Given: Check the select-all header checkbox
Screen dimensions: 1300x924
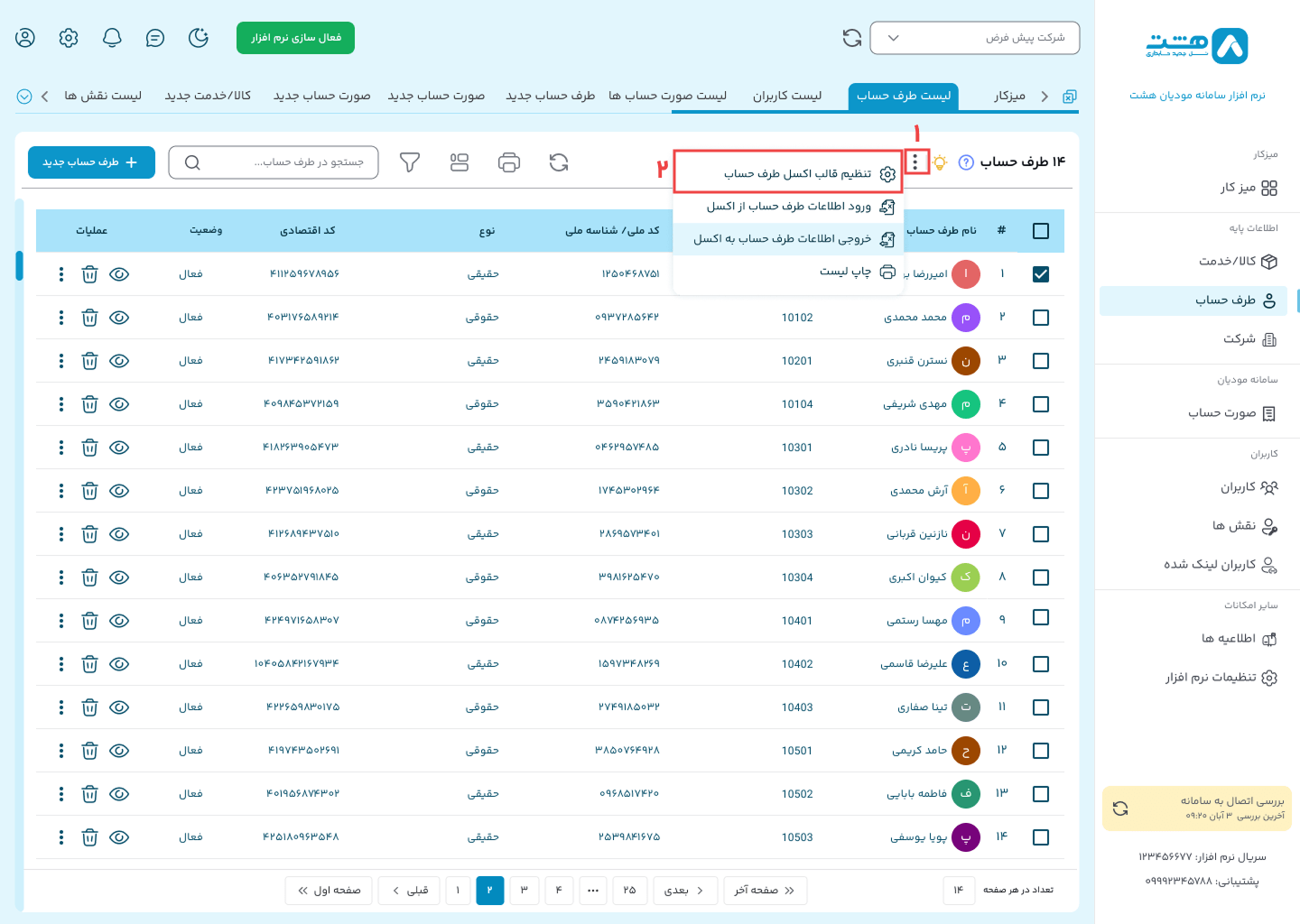Looking at the screenshot, I should 1040,231.
